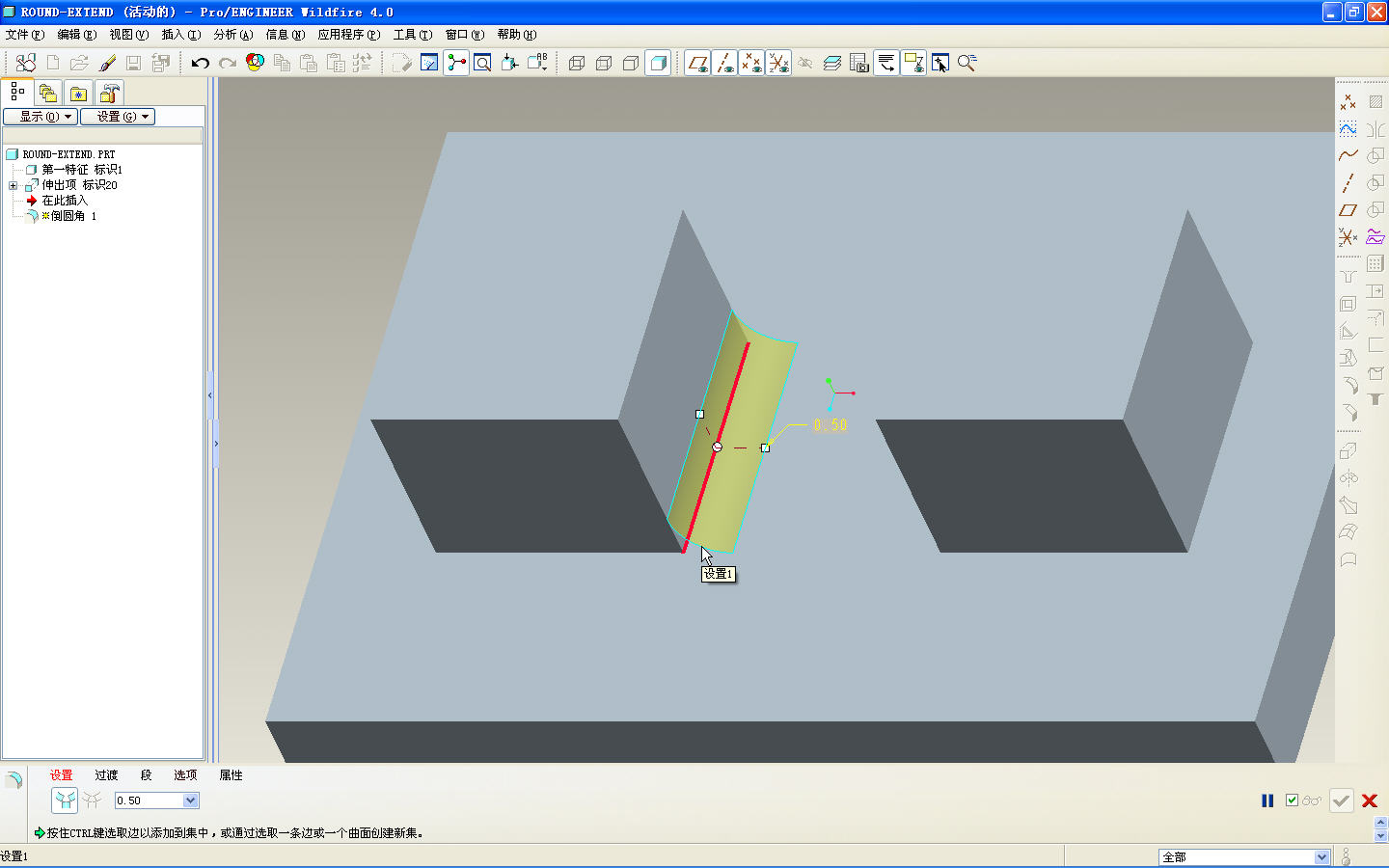The image size is (1389, 868).
Task: Open the Layers stack icon
Action: [832, 64]
